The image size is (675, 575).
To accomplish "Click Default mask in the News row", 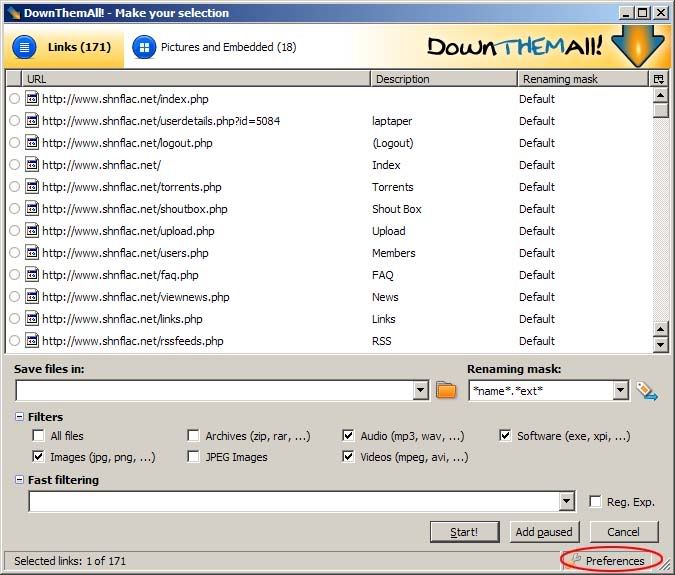I will pyautogui.click(x=536, y=297).
